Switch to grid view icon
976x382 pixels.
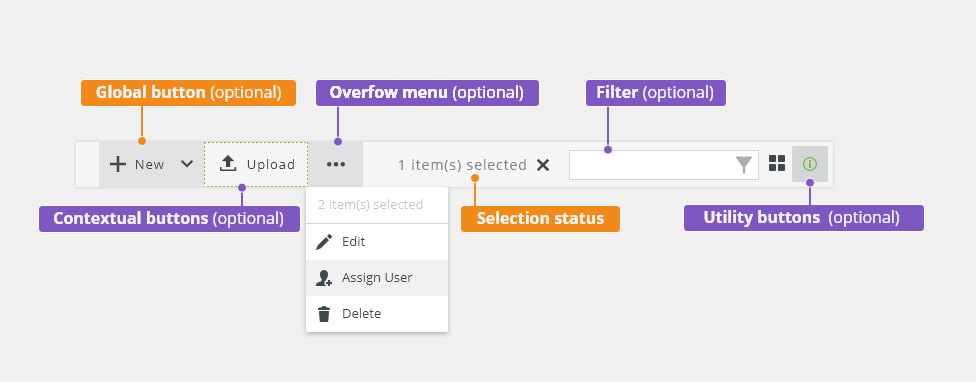tap(777, 163)
